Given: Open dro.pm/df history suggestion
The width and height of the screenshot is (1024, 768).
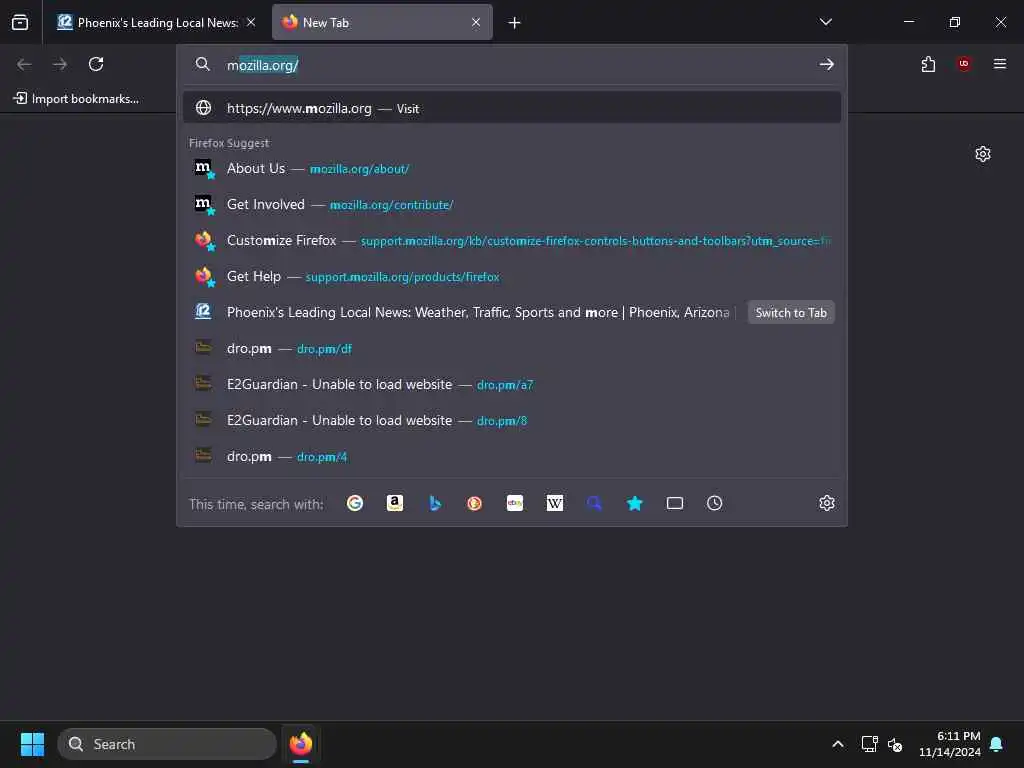Looking at the screenshot, I should coord(511,348).
